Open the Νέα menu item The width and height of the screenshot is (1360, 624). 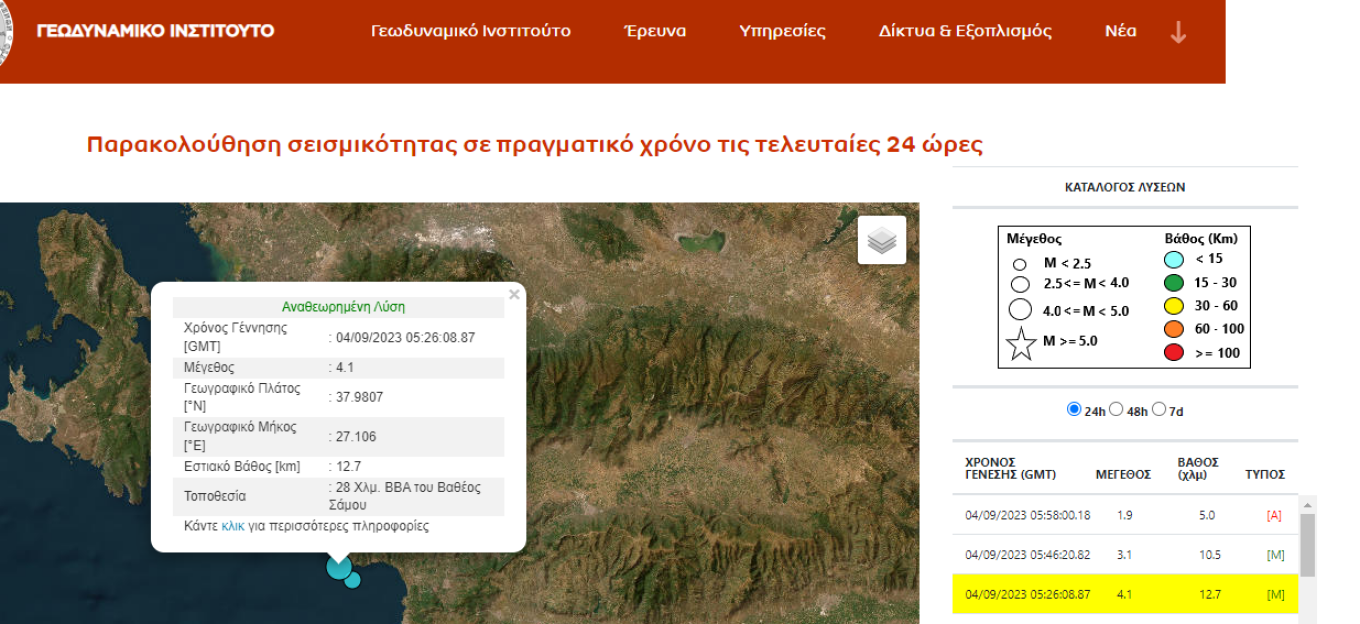pos(1120,31)
